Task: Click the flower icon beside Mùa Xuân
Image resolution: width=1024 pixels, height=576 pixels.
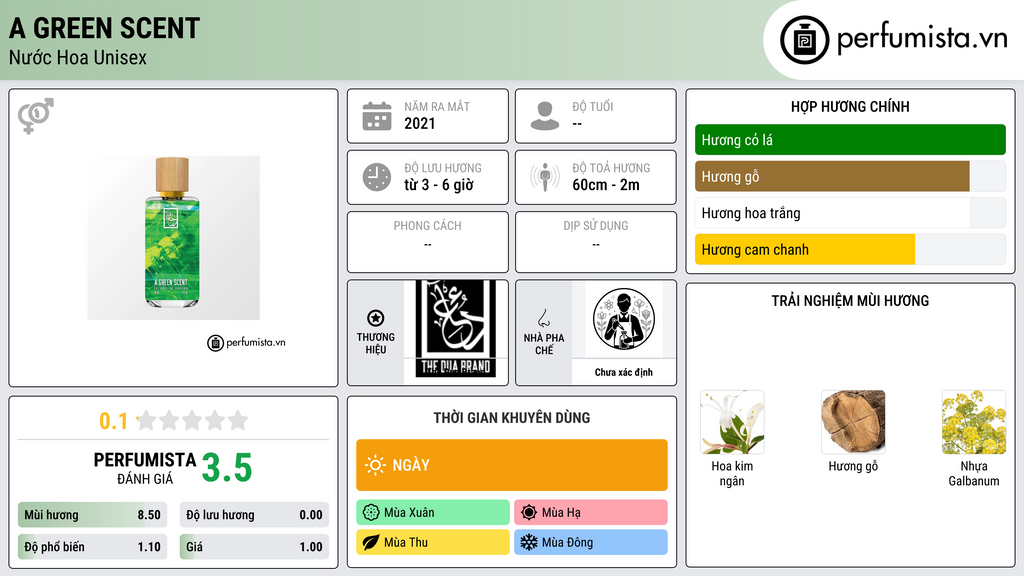Action: (371, 513)
